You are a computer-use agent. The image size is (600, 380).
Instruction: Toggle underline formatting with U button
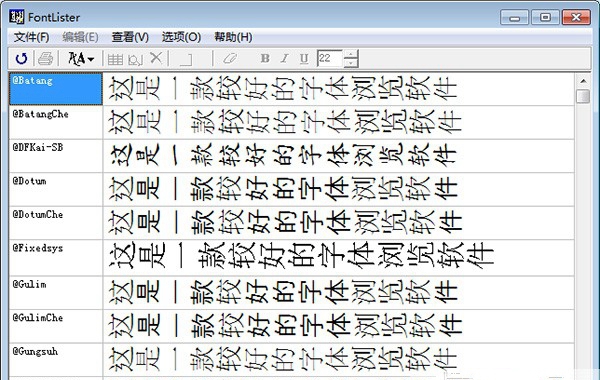304,59
